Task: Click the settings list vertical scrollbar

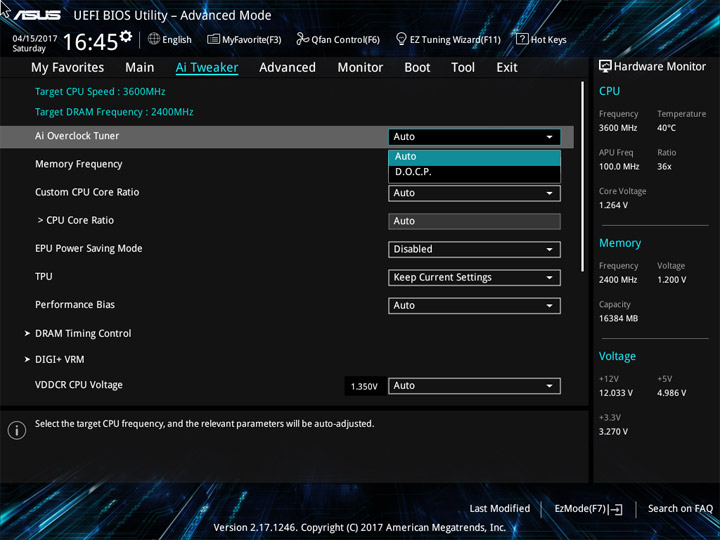Action: pos(583,177)
